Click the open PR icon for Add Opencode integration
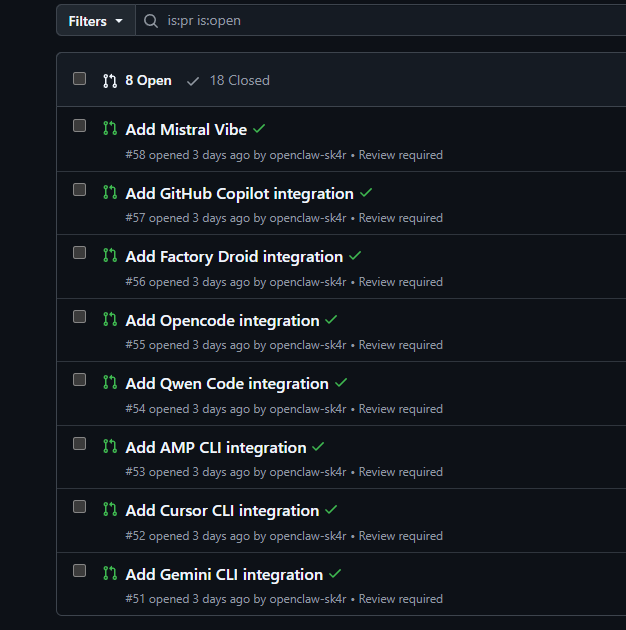The height and width of the screenshot is (630, 626). tap(110, 319)
